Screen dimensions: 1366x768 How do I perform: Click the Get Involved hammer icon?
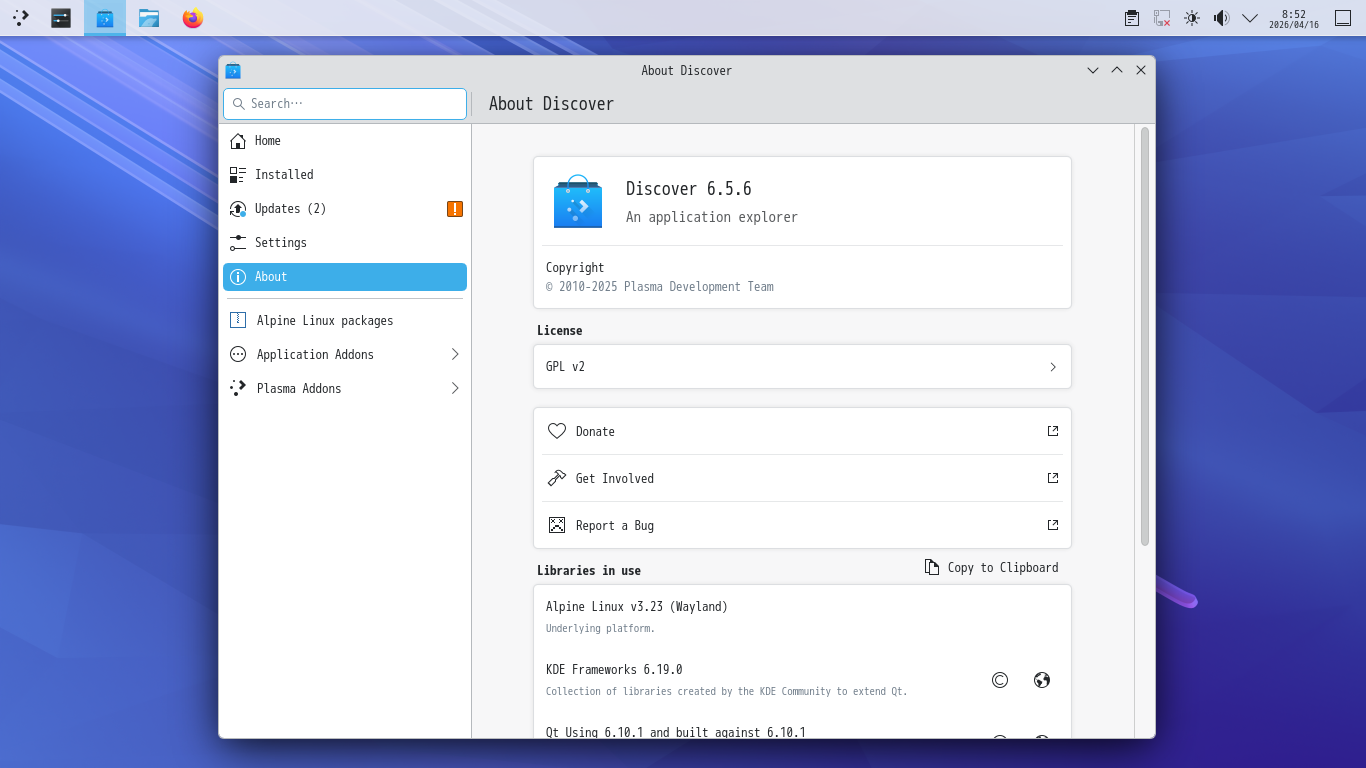coord(557,478)
